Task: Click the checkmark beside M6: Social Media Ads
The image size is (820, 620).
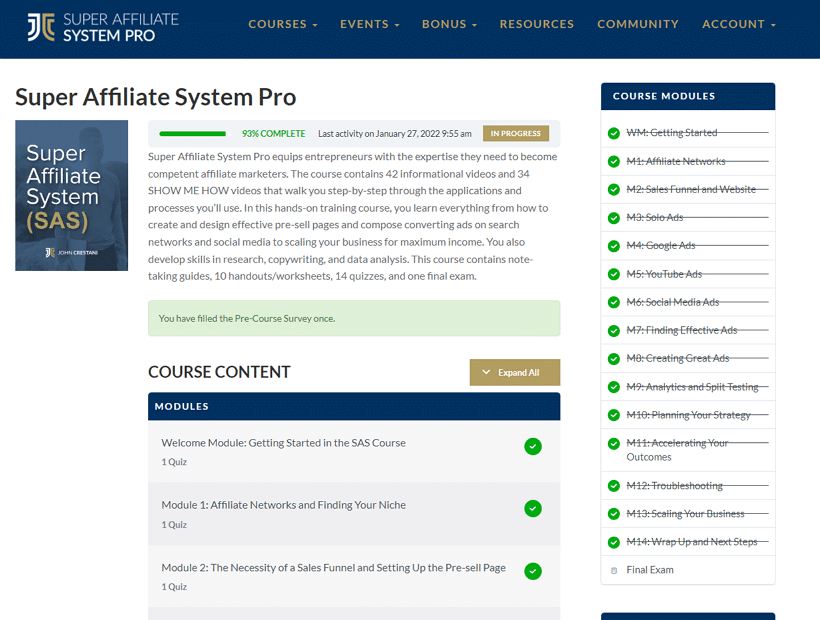Action: 614,302
